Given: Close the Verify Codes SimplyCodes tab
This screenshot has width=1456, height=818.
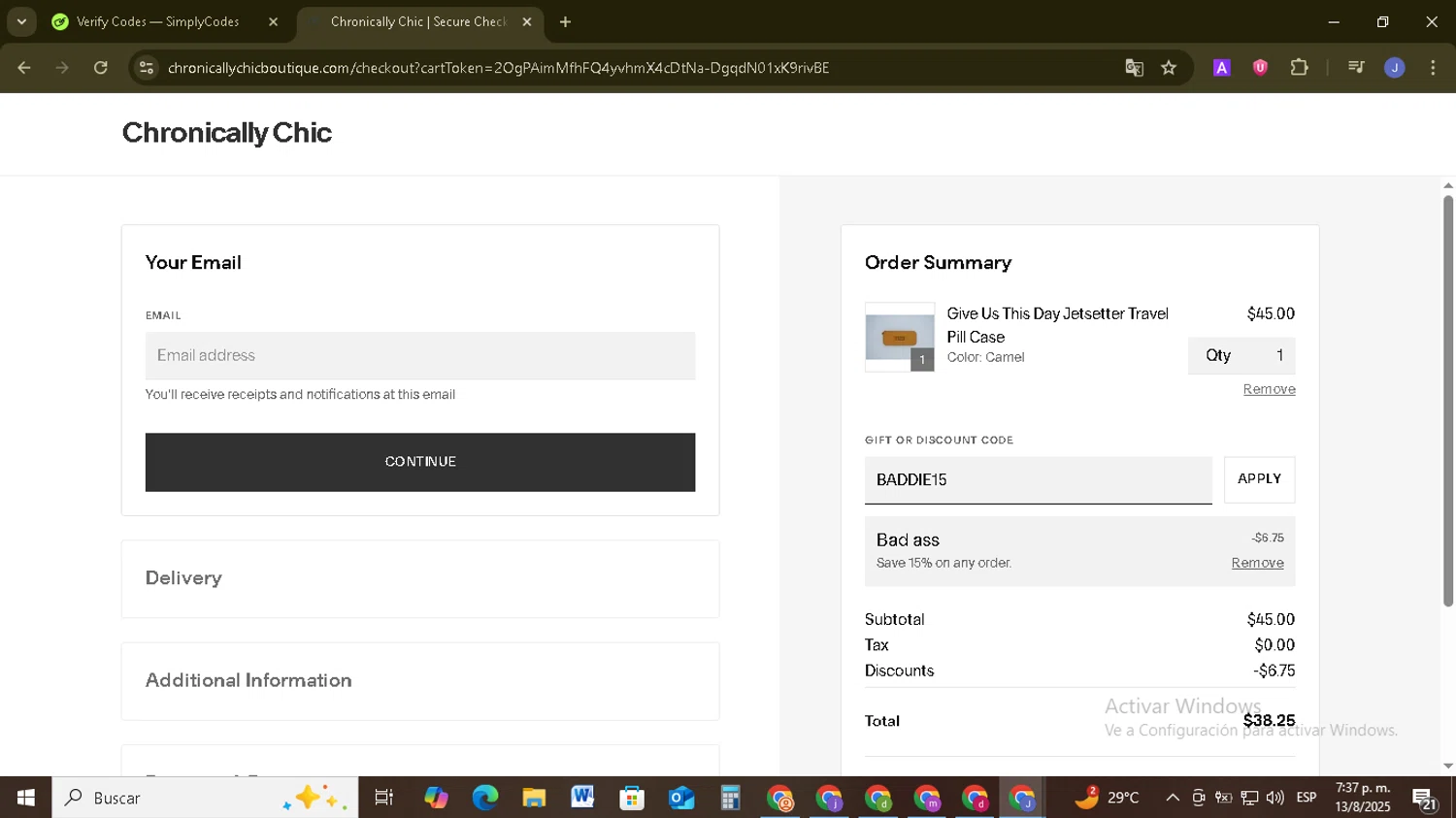Looking at the screenshot, I should pos(273,21).
